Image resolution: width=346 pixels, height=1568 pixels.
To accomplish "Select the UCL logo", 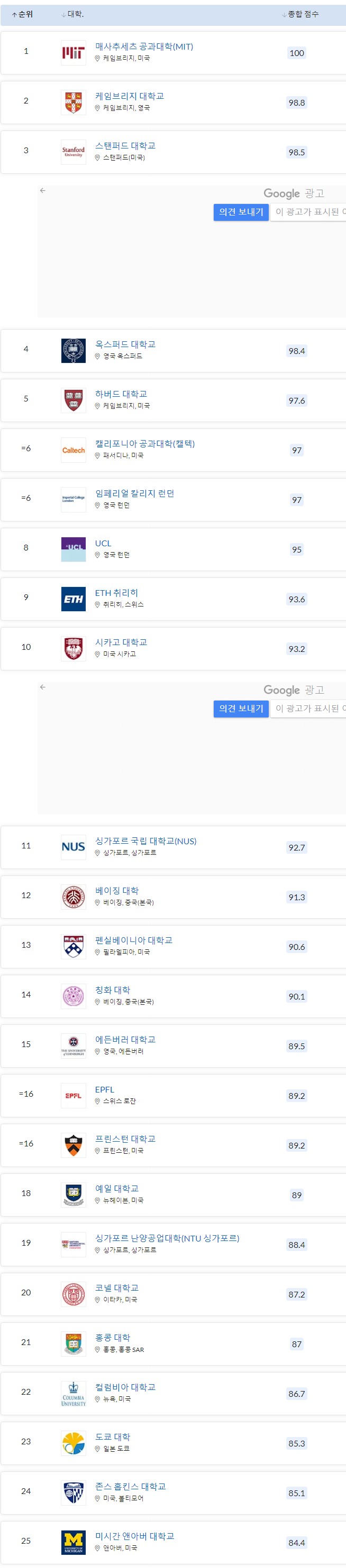I will [x=73, y=548].
